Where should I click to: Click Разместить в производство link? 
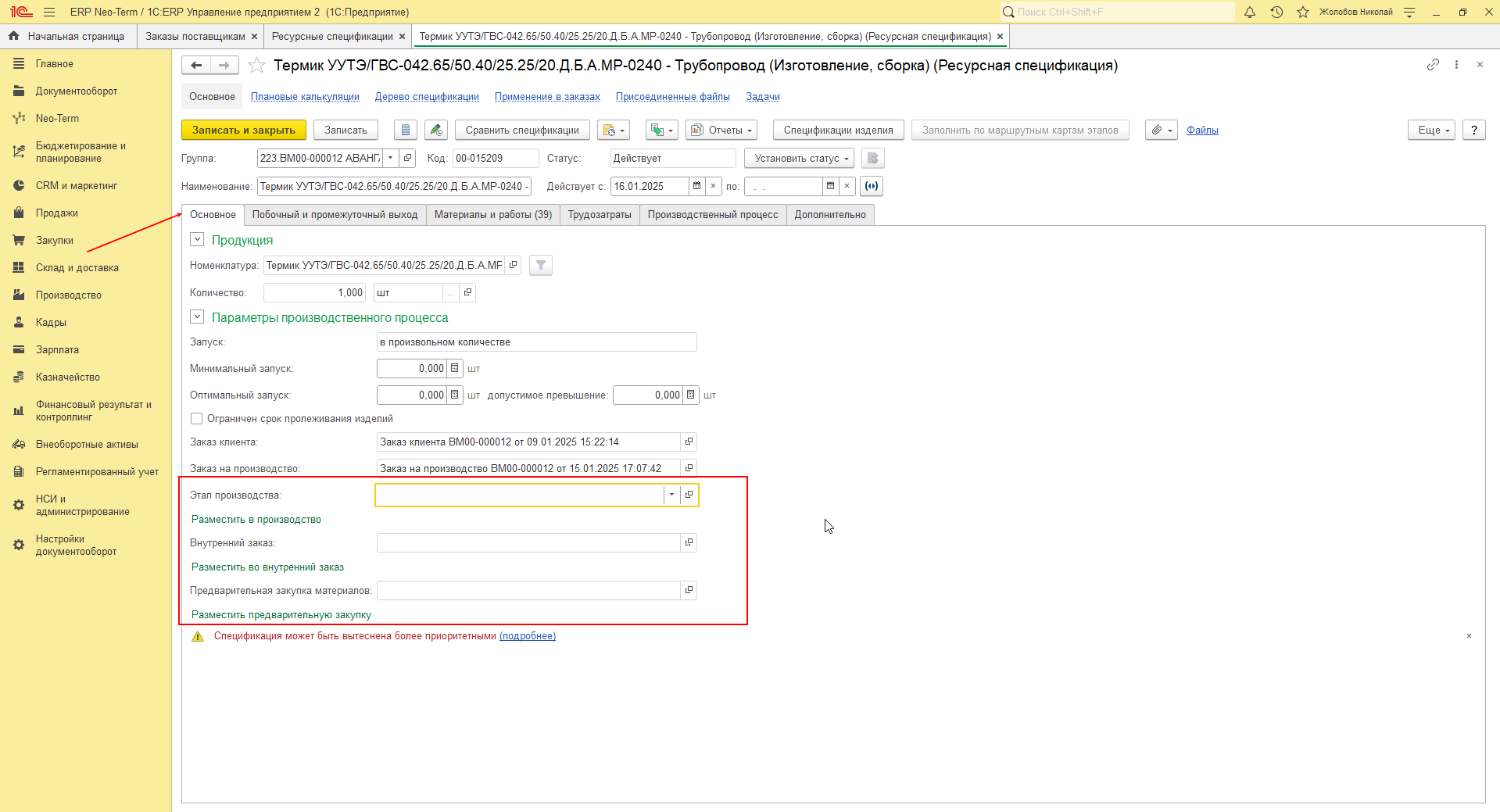(256, 520)
